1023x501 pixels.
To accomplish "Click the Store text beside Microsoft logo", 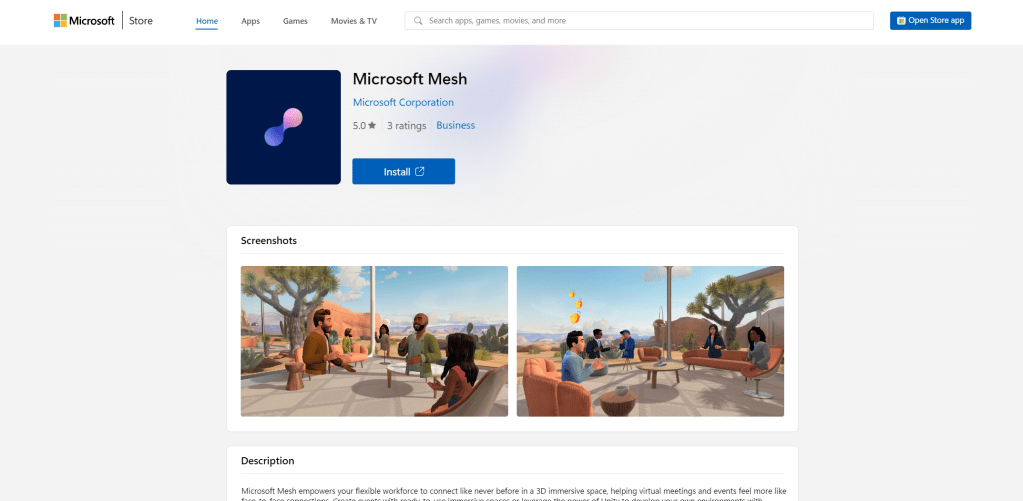I will (141, 21).
